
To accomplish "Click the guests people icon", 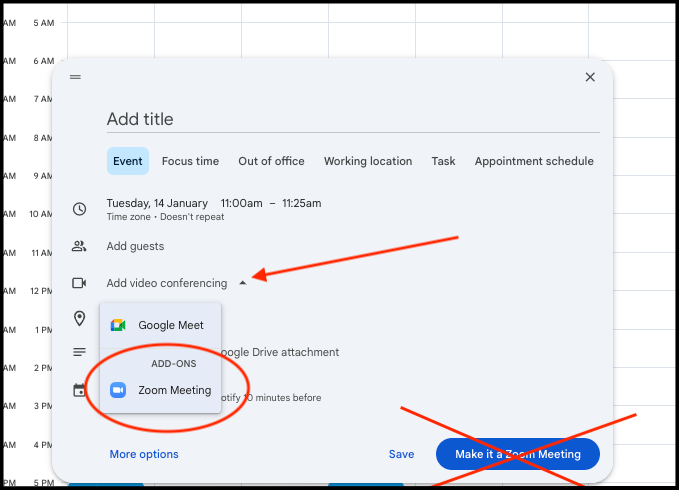I will (79, 246).
